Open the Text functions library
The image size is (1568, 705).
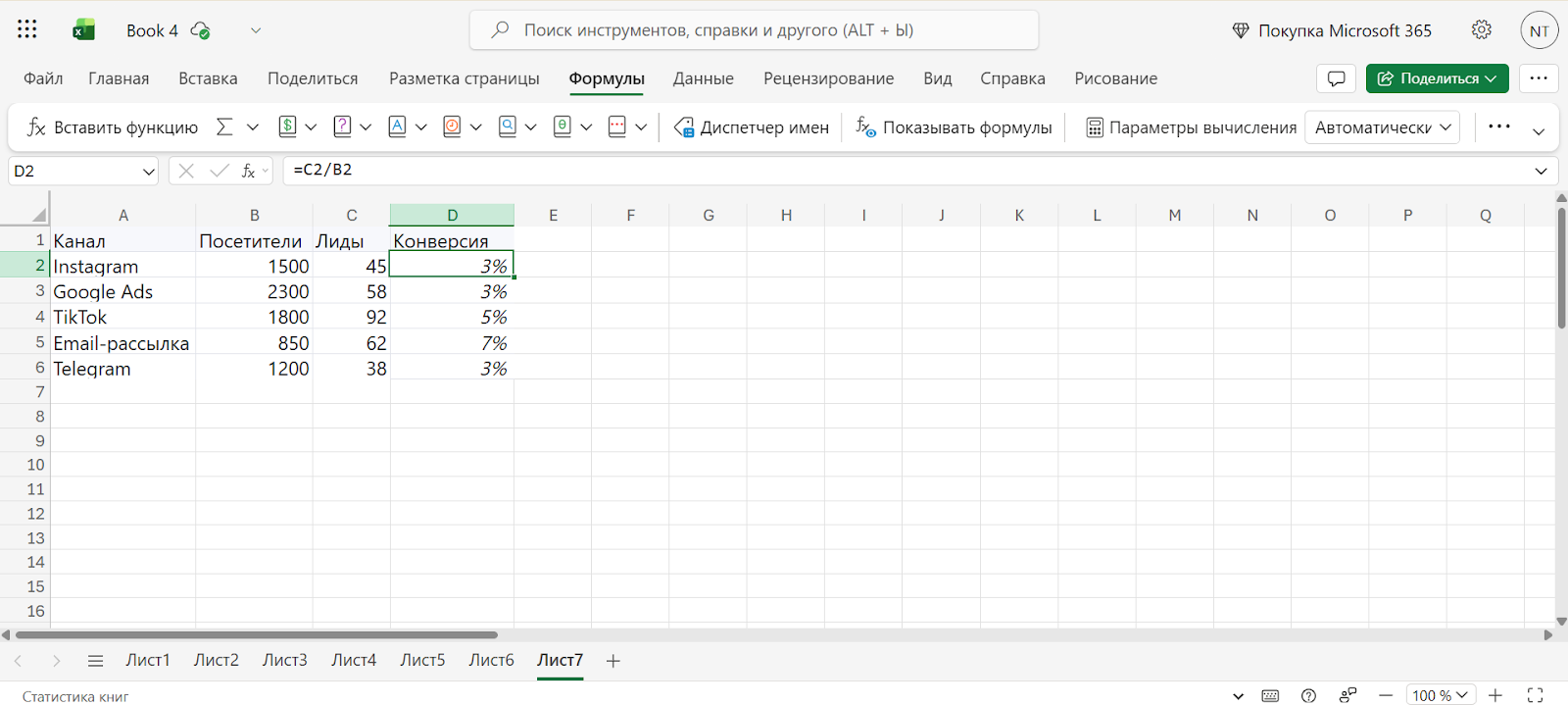pyautogui.click(x=398, y=127)
